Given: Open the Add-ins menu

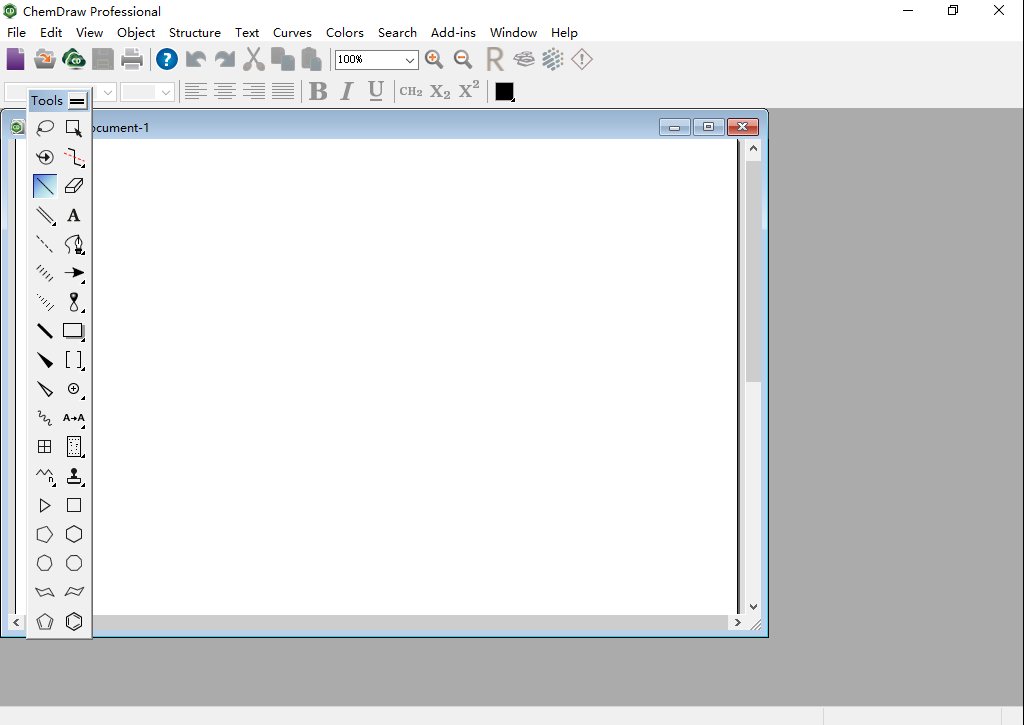Looking at the screenshot, I should point(453,33).
